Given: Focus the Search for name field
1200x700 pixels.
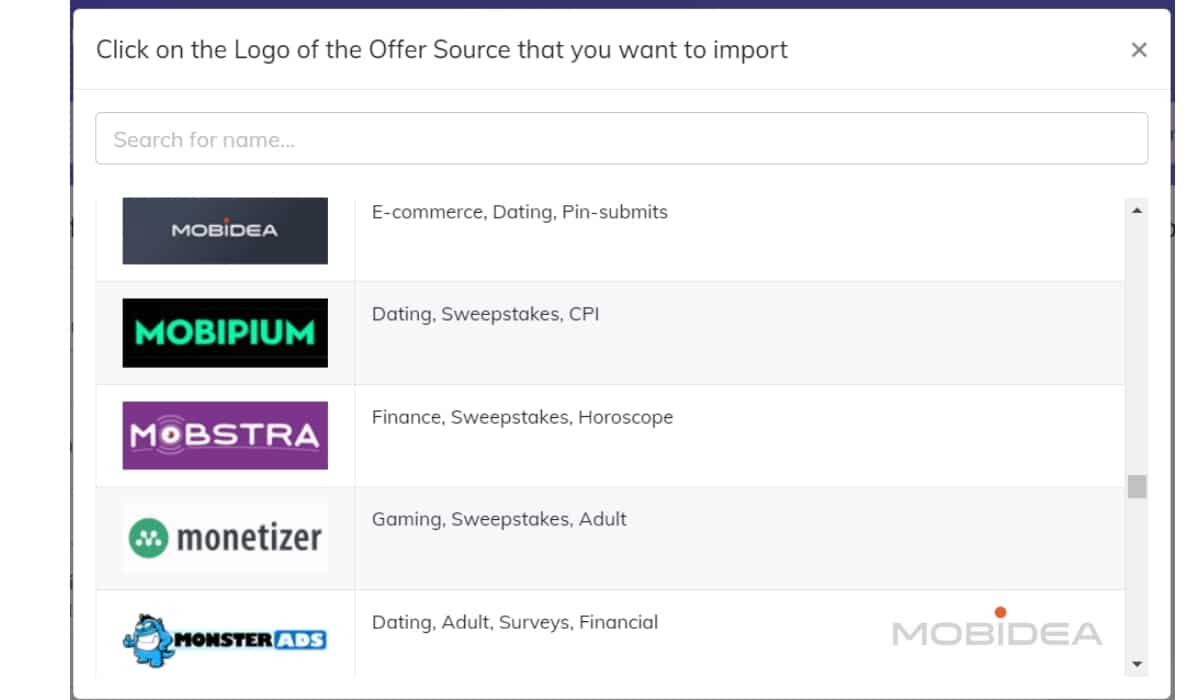Looking at the screenshot, I should tap(621, 138).
